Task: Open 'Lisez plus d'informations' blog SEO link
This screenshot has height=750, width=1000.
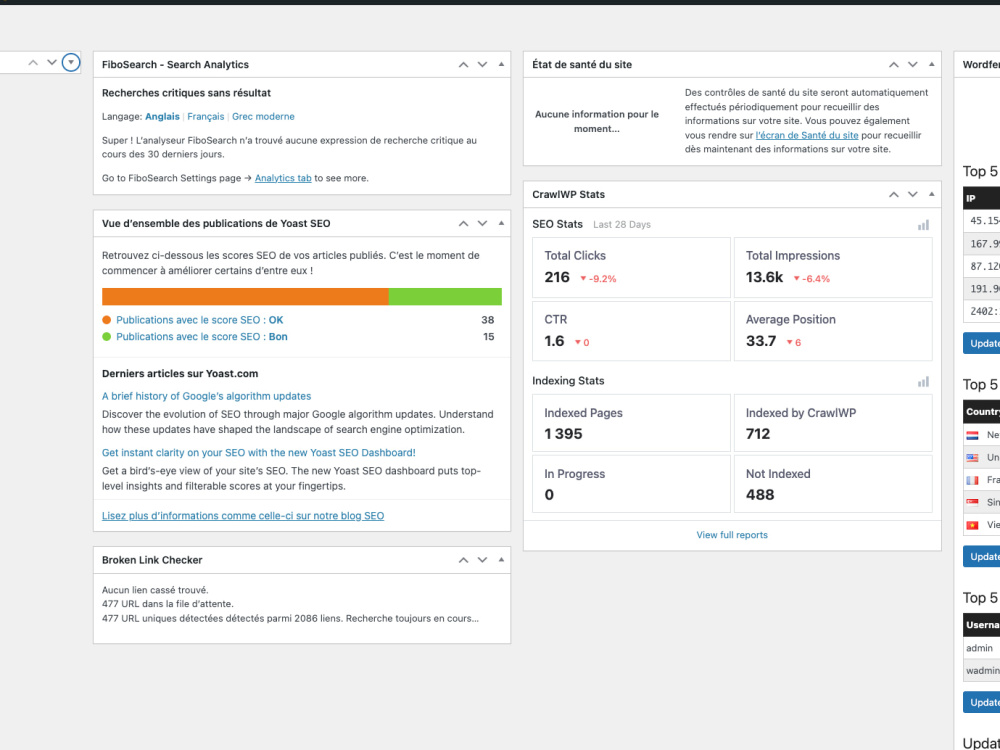Action: coord(243,516)
